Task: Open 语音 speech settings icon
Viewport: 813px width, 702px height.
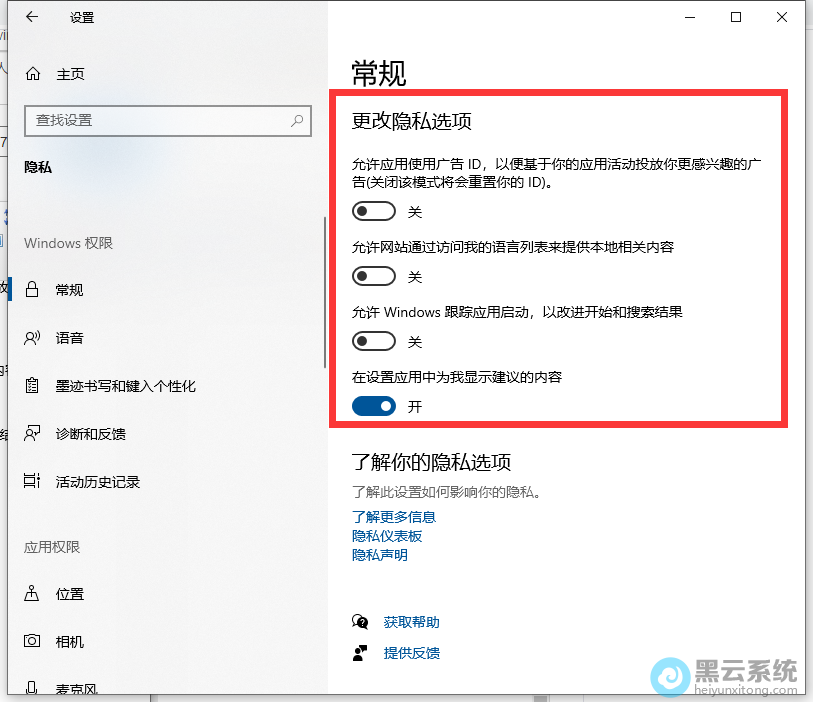Action: tap(33, 338)
